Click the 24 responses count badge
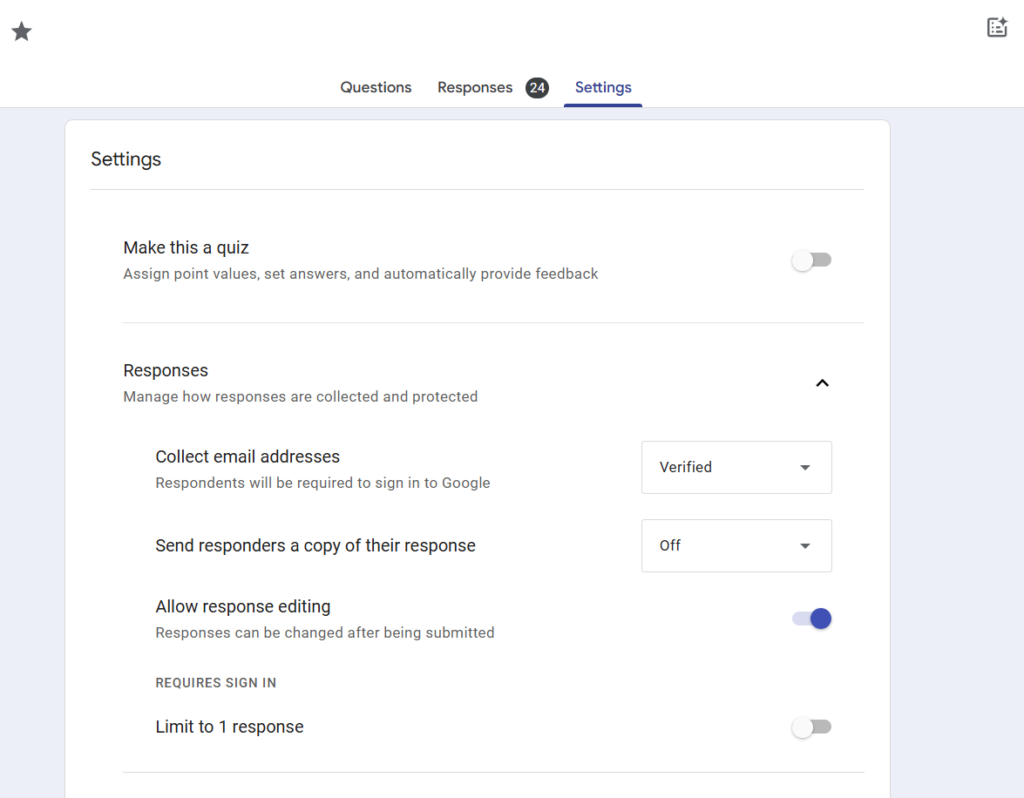This screenshot has height=798, width=1024. [537, 88]
